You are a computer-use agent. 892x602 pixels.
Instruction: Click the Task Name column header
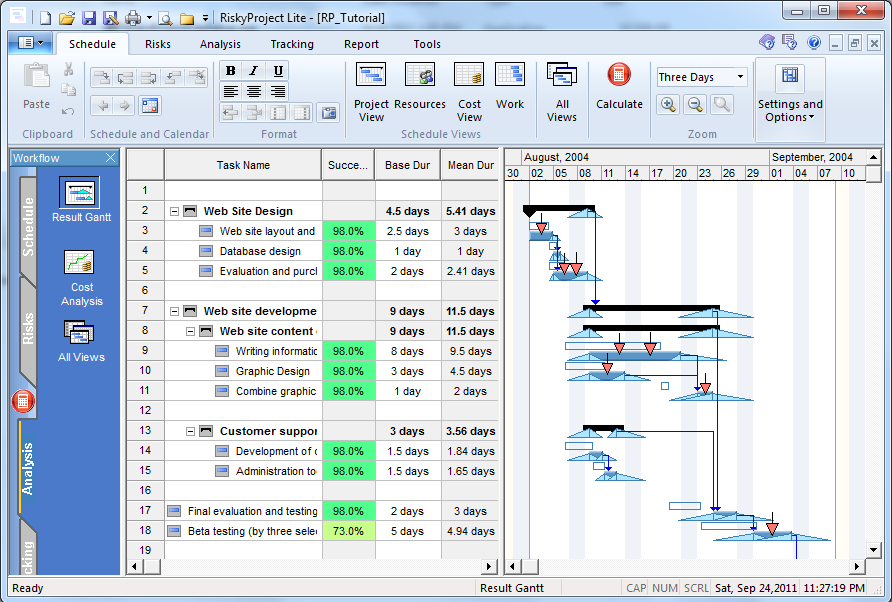pos(243,165)
